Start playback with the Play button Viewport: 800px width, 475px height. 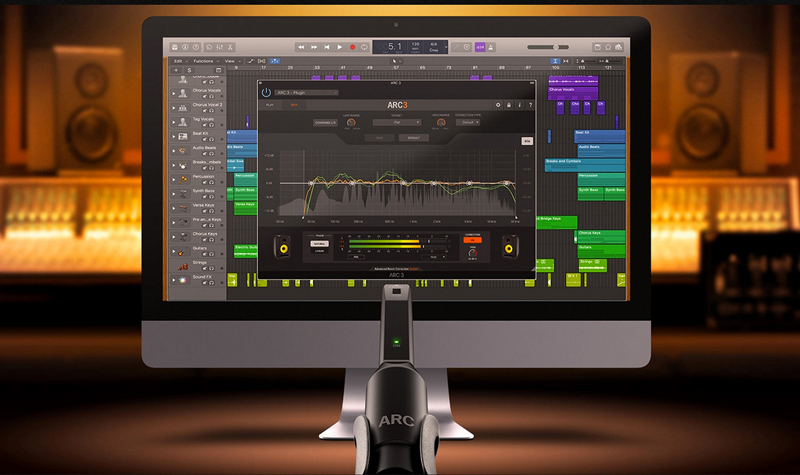(339, 47)
